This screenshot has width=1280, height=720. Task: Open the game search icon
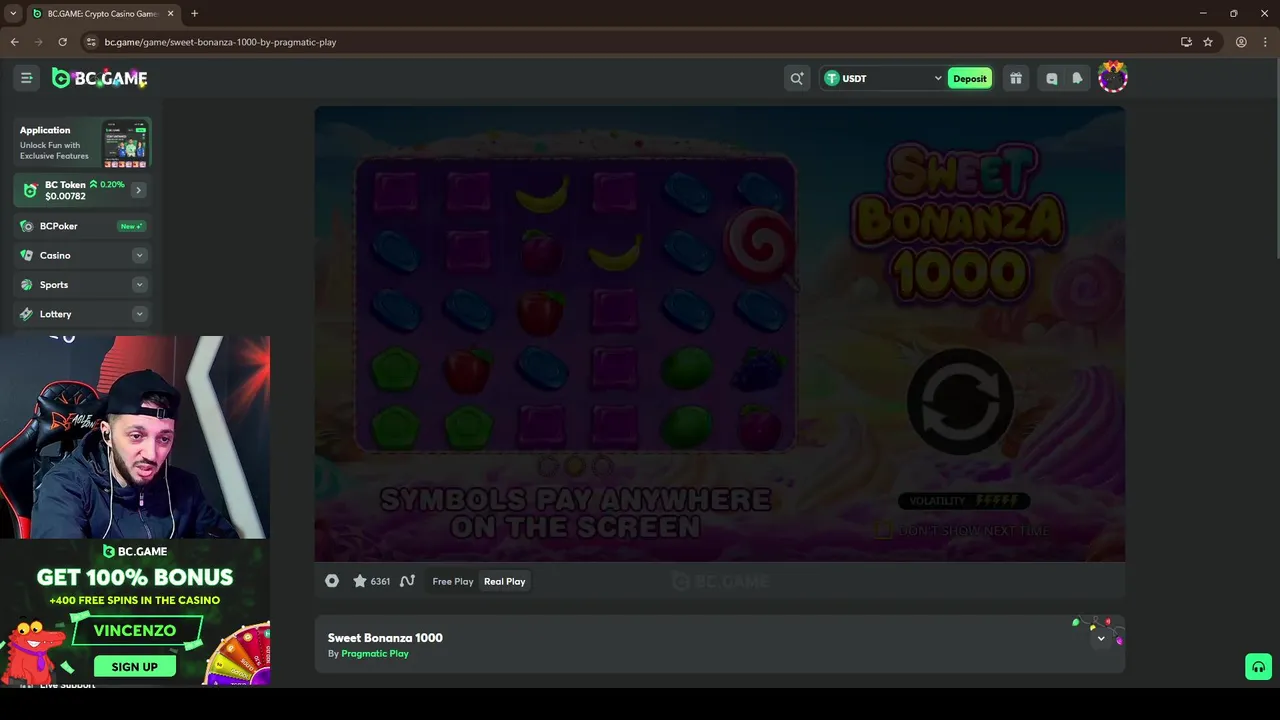pos(796,78)
